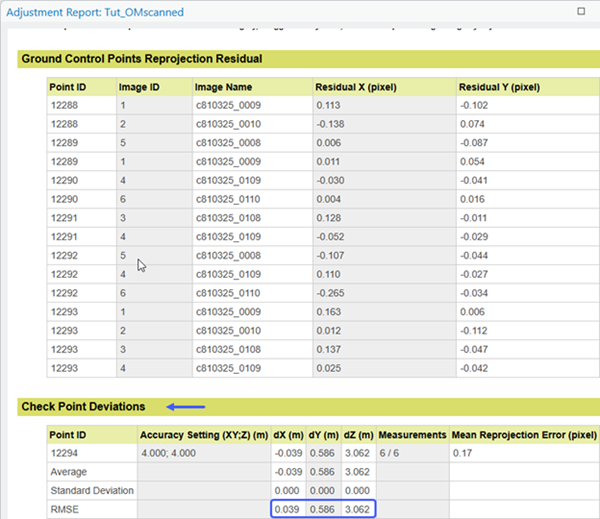Click the maximize window icon
Screen dimensions: 600x519
pos(581,11)
